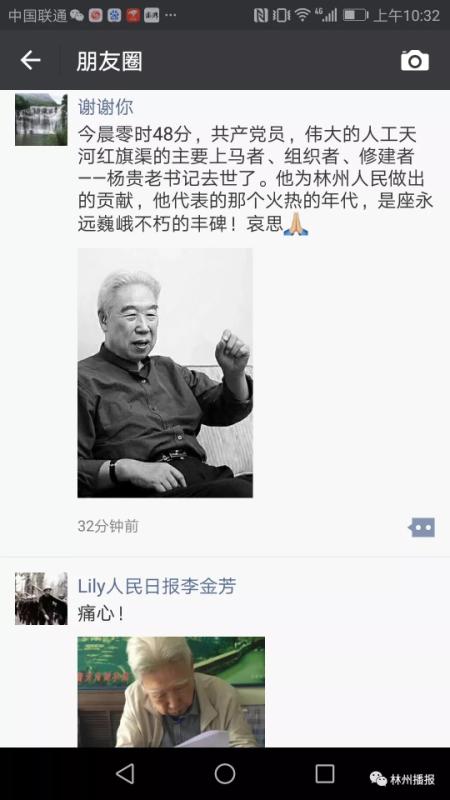Open the comment and like bubble icon
The image size is (450, 800).
tap(422, 528)
